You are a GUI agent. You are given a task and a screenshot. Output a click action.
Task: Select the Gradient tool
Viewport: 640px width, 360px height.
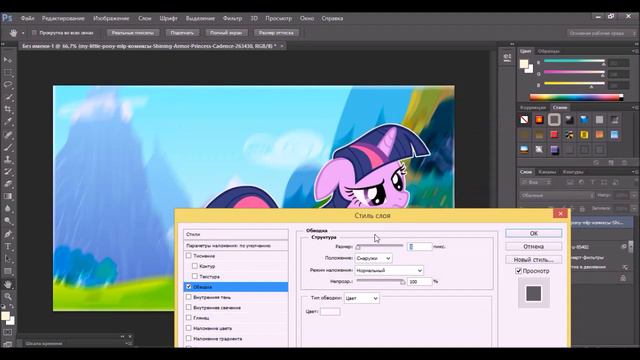point(8,196)
